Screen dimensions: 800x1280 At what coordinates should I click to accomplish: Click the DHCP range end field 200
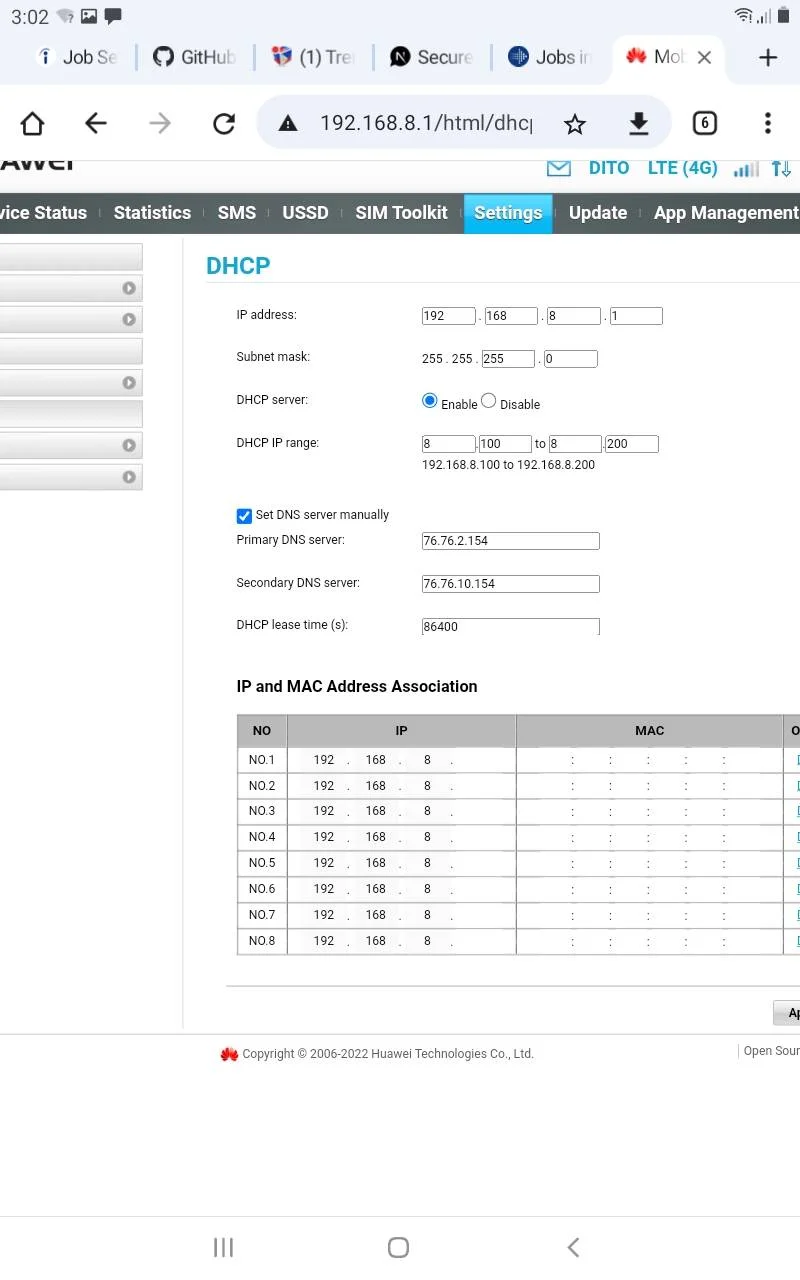(x=632, y=444)
